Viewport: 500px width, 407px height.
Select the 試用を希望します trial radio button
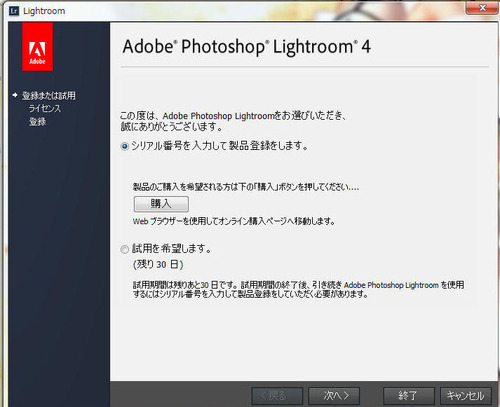tap(125, 249)
